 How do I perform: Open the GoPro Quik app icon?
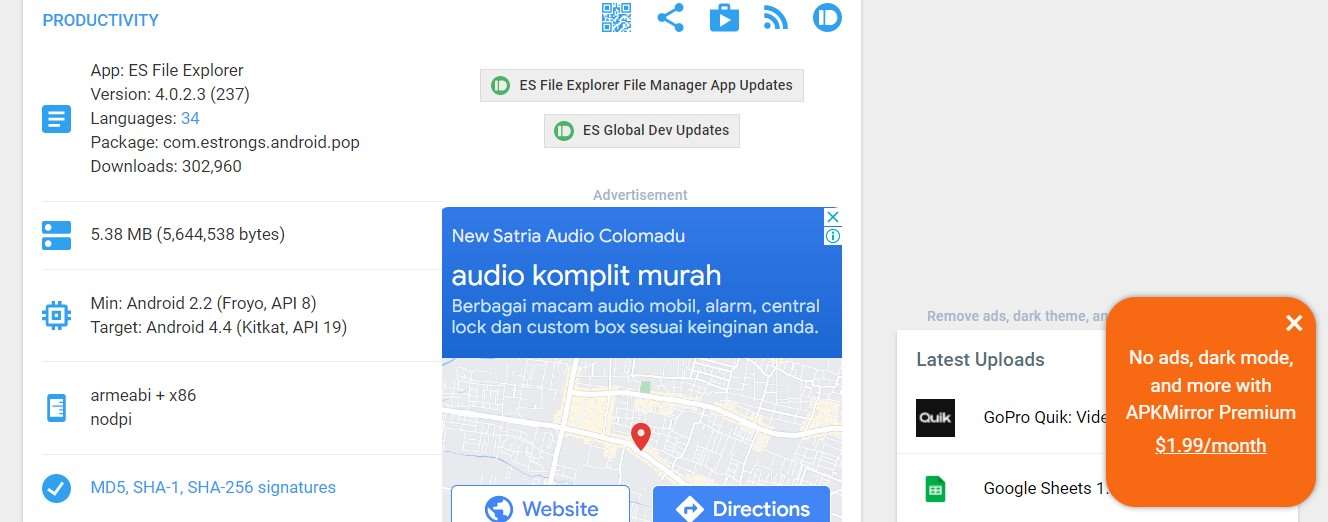pos(935,418)
